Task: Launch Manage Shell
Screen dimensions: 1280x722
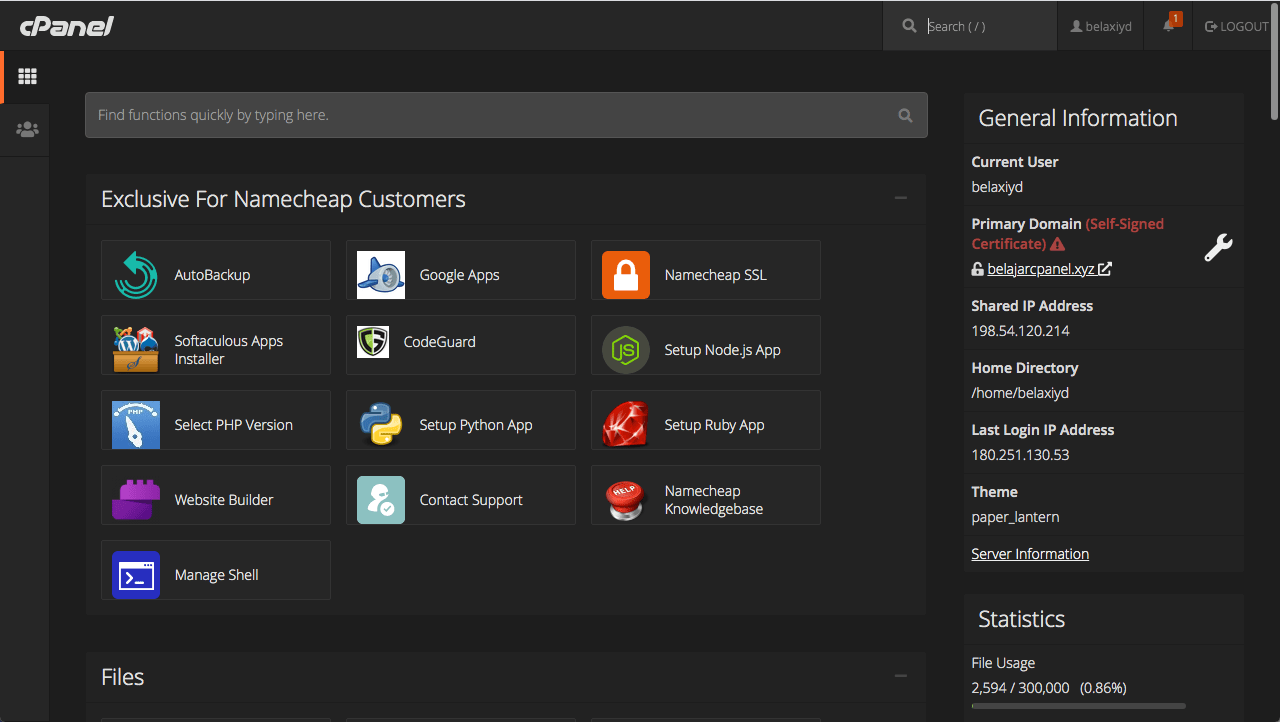Action: click(216, 570)
